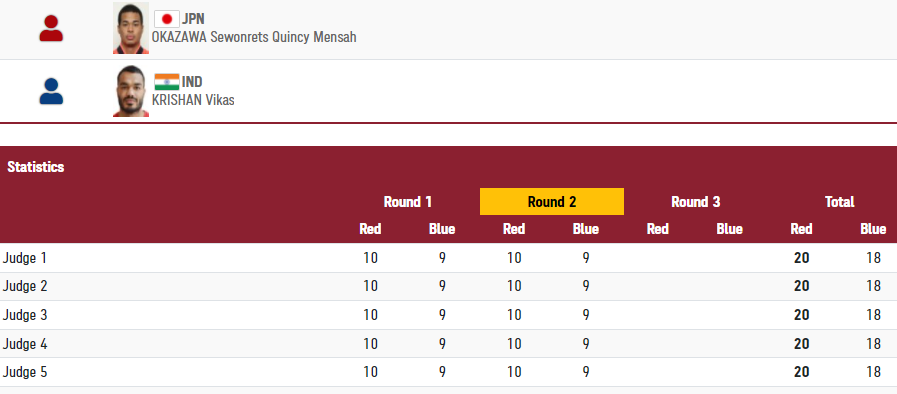Click the India flag icon
The width and height of the screenshot is (897, 394).
[166, 82]
